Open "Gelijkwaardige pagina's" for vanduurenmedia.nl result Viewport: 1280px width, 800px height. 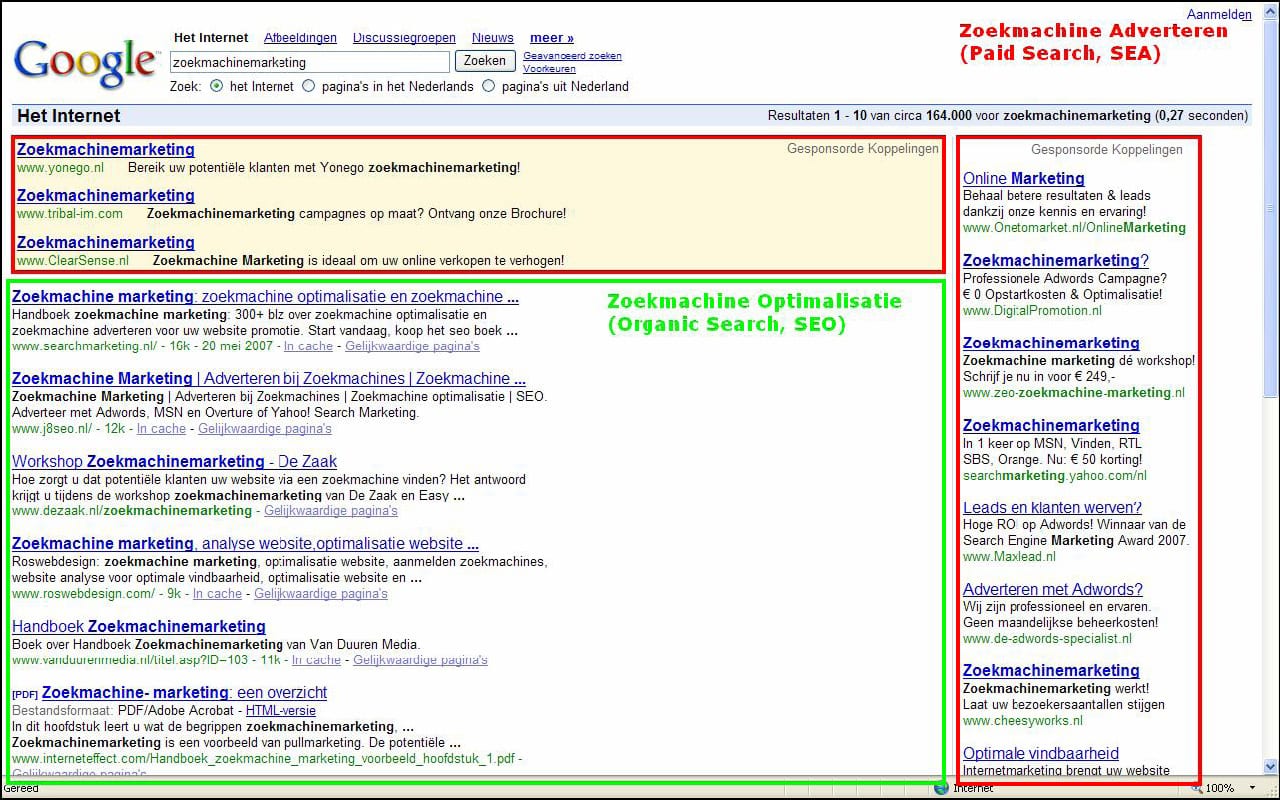pyautogui.click(x=420, y=660)
